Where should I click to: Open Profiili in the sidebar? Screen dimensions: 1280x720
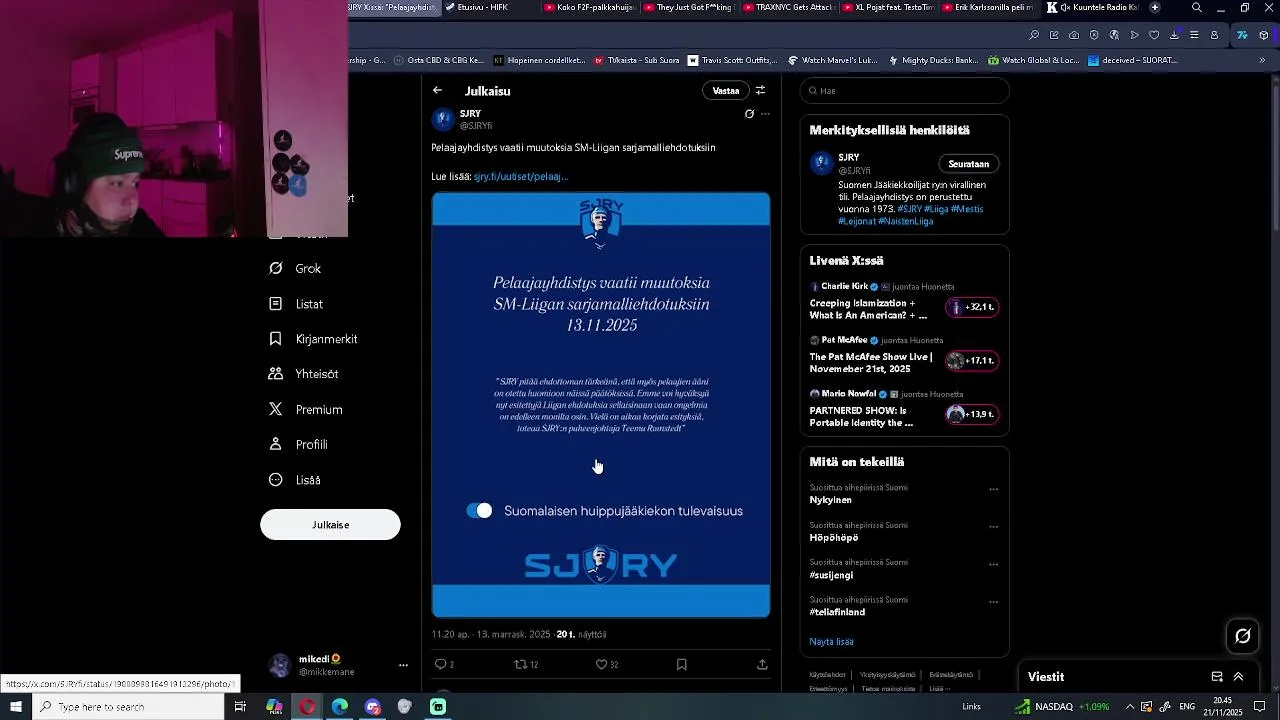299,444
